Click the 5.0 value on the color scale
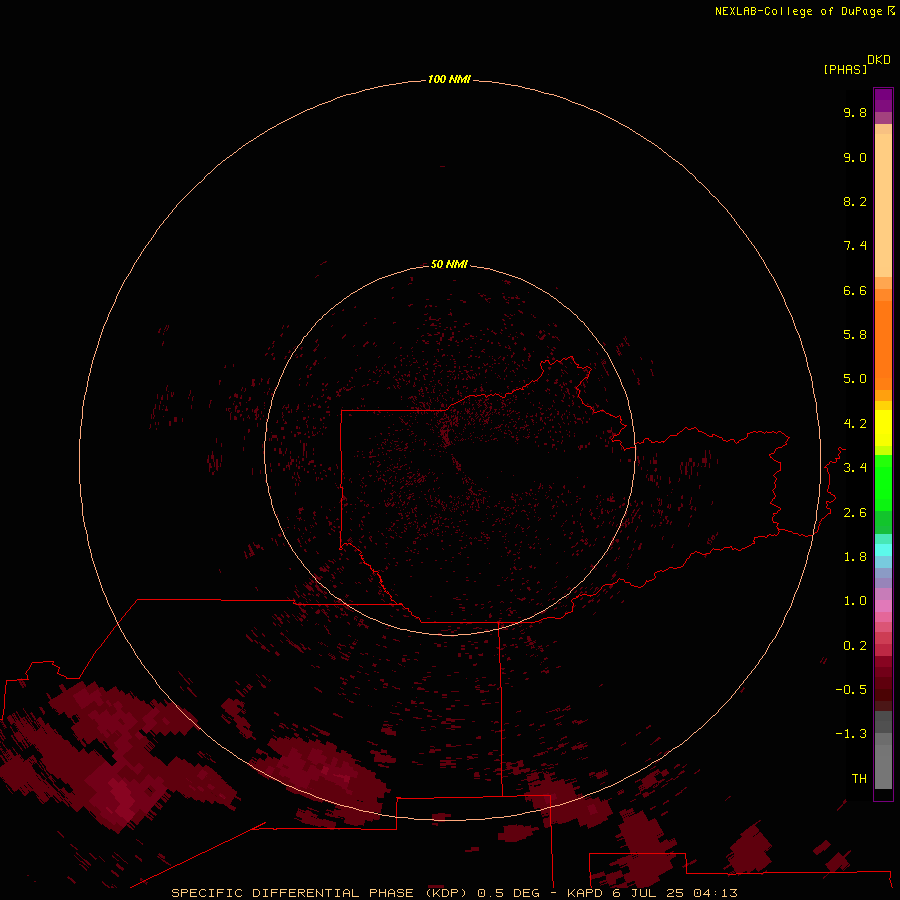This screenshot has height=900, width=900. [855, 379]
